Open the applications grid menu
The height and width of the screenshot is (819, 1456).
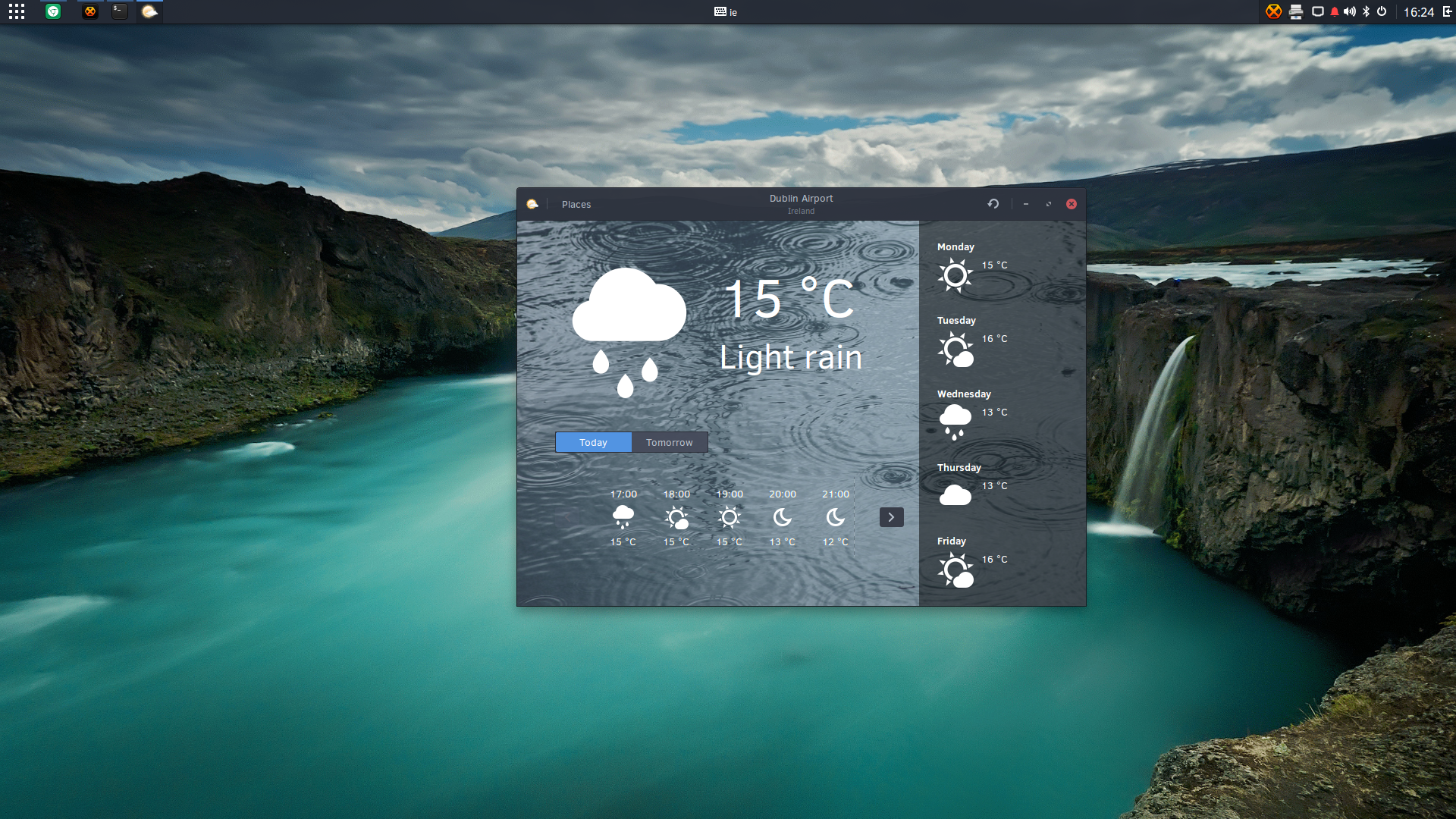pos(17,11)
